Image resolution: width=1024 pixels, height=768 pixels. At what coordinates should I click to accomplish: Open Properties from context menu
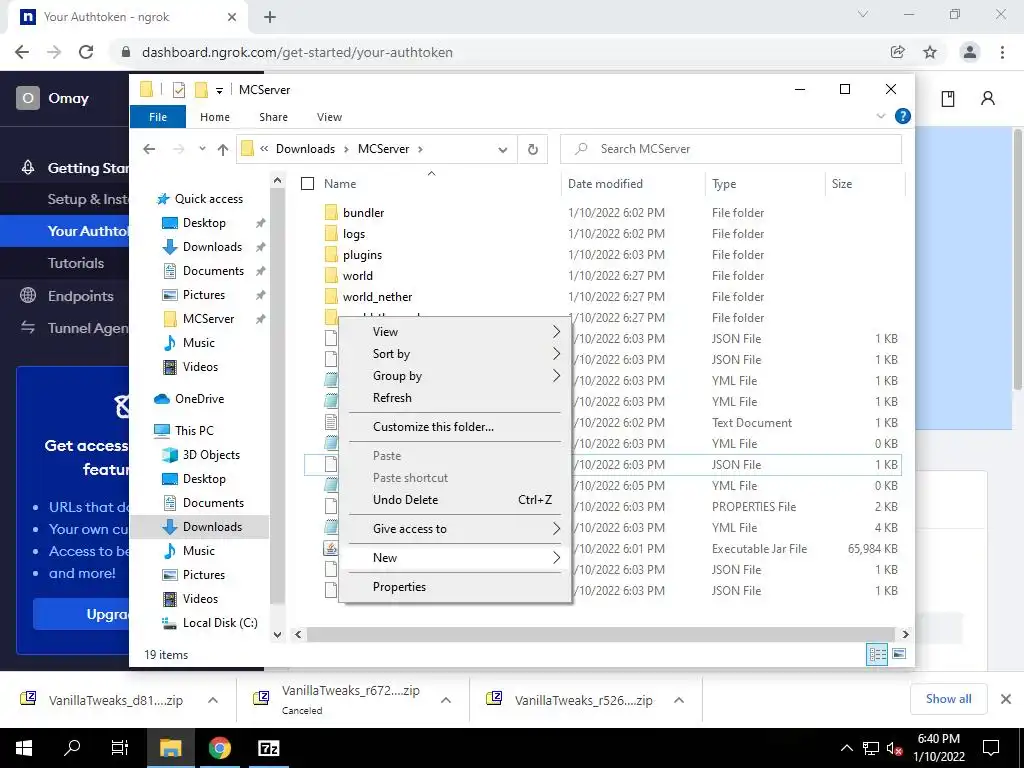pyautogui.click(x=455, y=587)
